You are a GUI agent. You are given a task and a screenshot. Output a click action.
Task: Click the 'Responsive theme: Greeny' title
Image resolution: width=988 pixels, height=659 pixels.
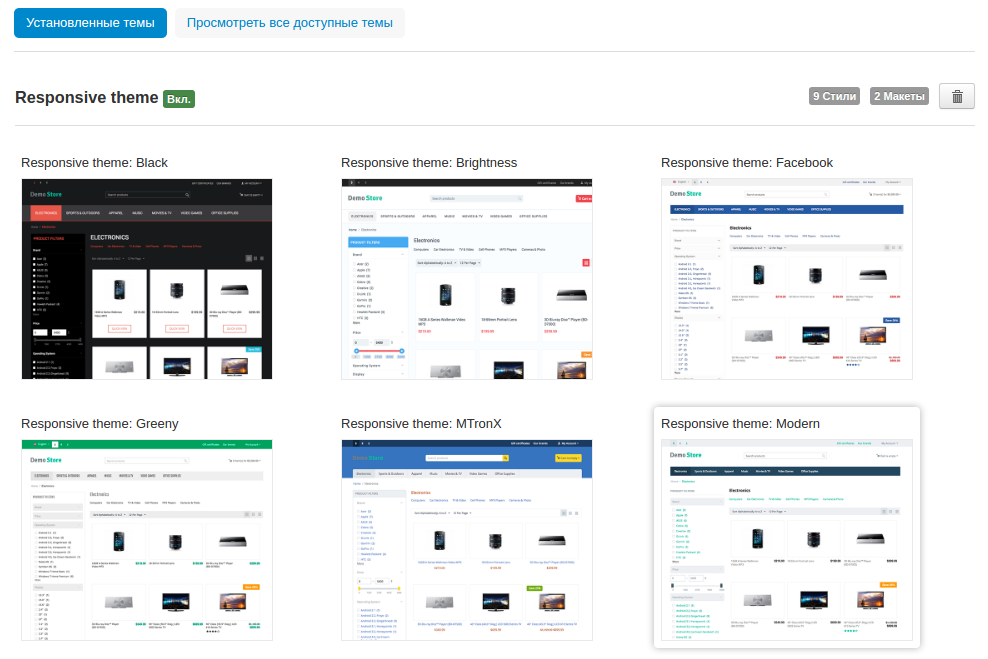point(100,424)
